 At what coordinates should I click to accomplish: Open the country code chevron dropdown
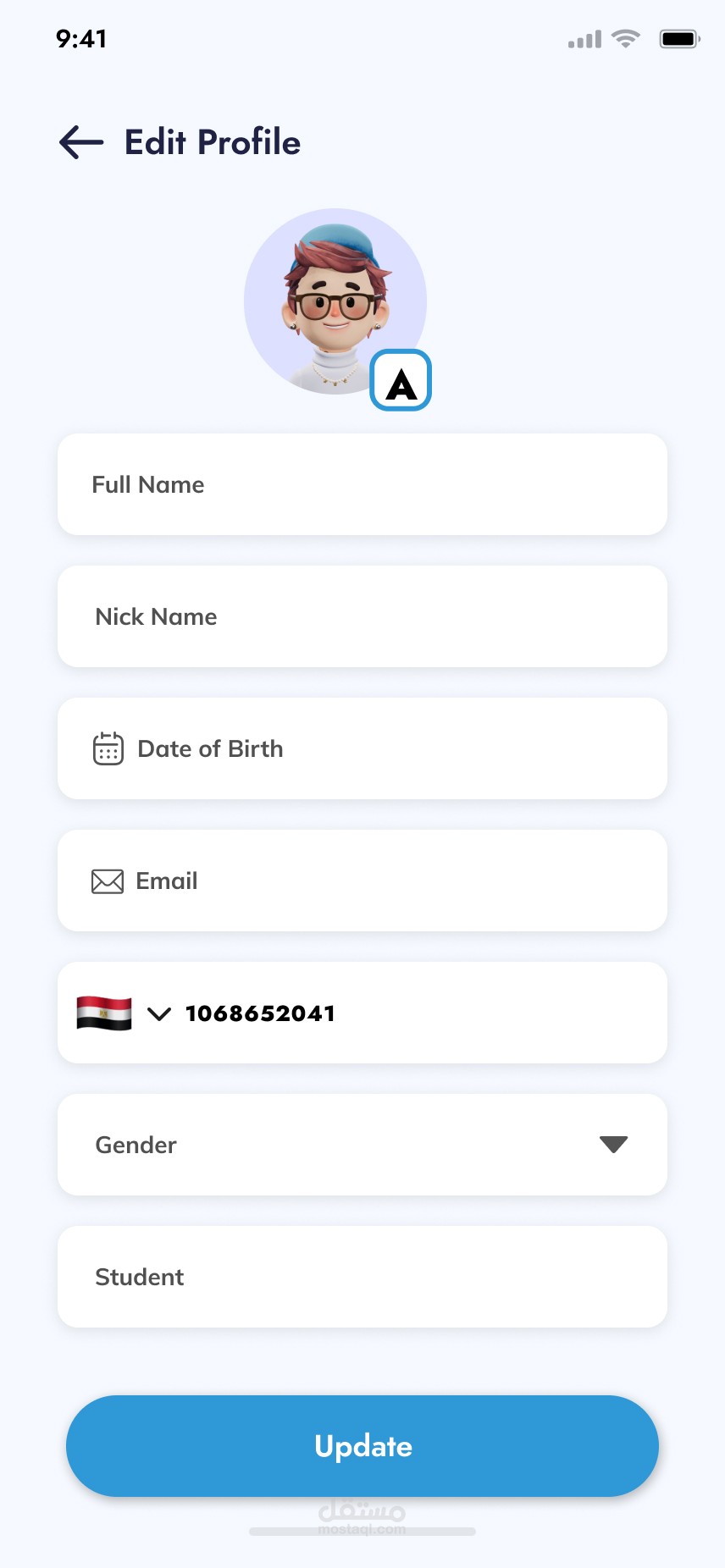[159, 1013]
